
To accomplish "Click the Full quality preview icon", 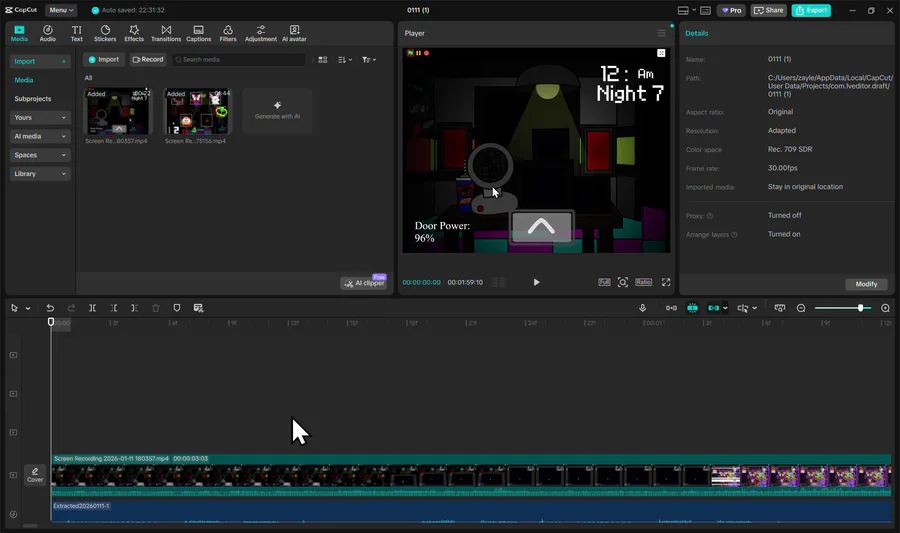I will coord(604,282).
